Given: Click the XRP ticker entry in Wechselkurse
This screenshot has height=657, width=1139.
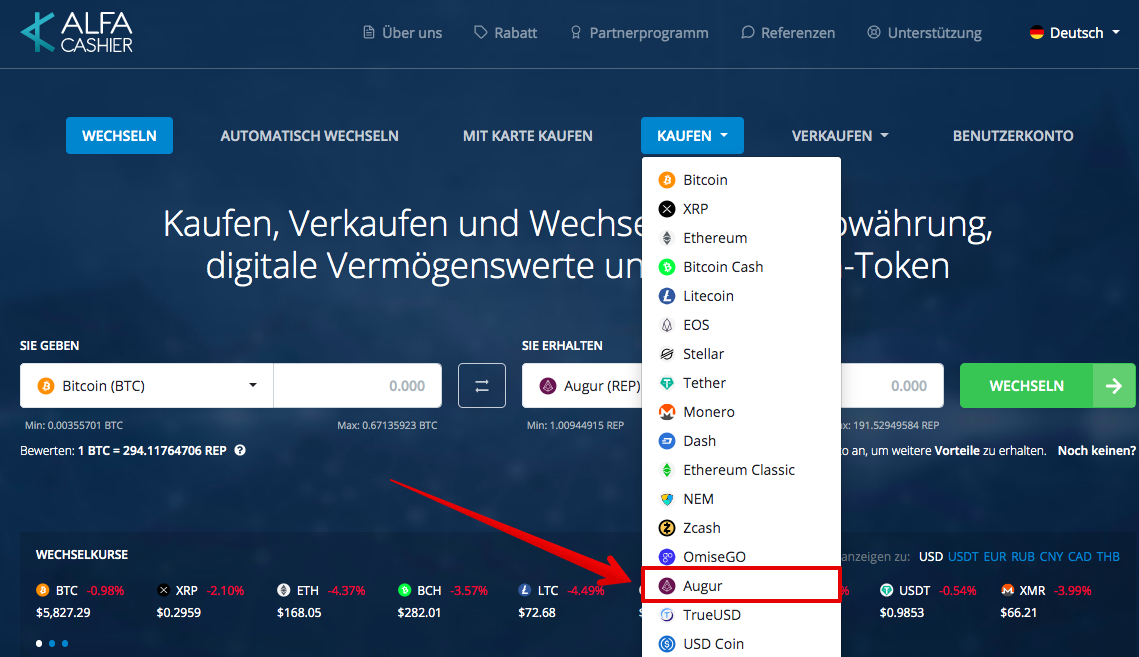Looking at the screenshot, I should pyautogui.click(x=200, y=601).
